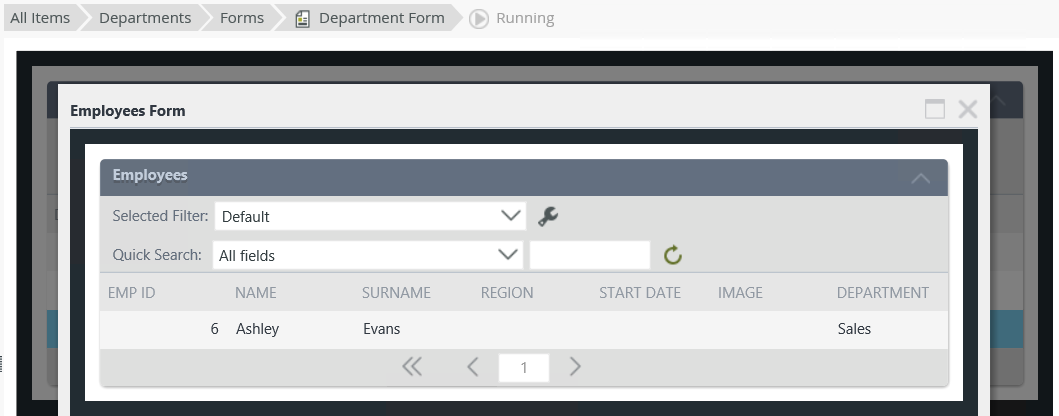Click the page number input field
The image size is (1059, 416).
(524, 368)
